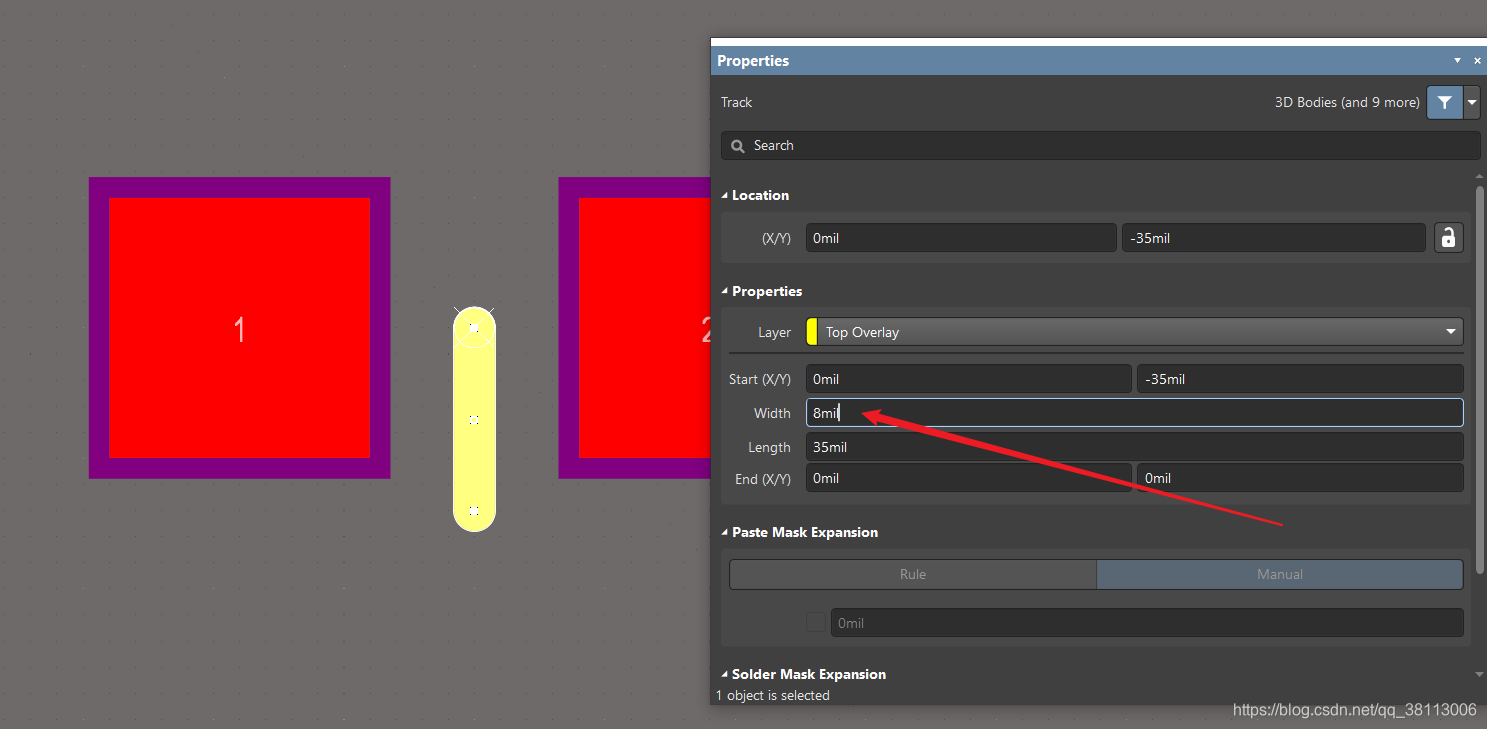Click the Location Y field -35mil
The image size is (1487, 729).
click(1274, 238)
